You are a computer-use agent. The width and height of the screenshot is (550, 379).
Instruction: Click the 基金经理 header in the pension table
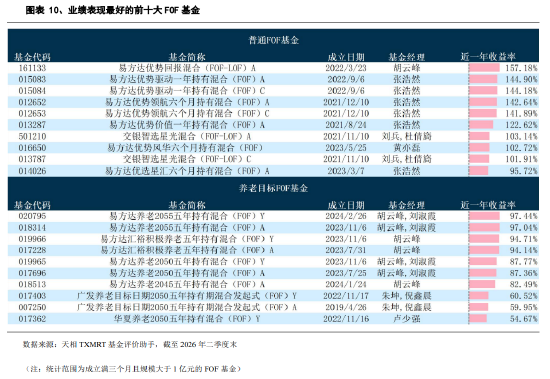click(x=407, y=205)
